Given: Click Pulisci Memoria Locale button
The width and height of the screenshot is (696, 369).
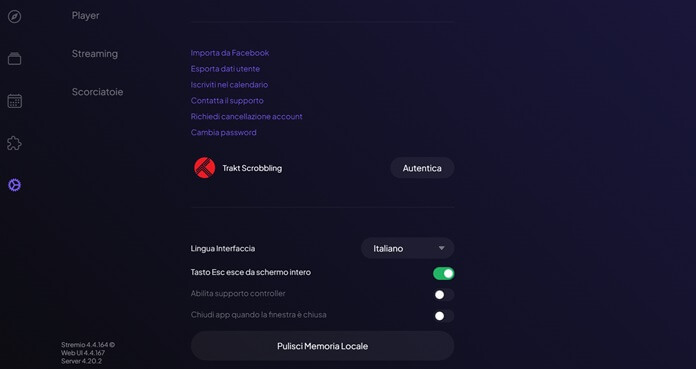Looking at the screenshot, I should pos(322,346).
